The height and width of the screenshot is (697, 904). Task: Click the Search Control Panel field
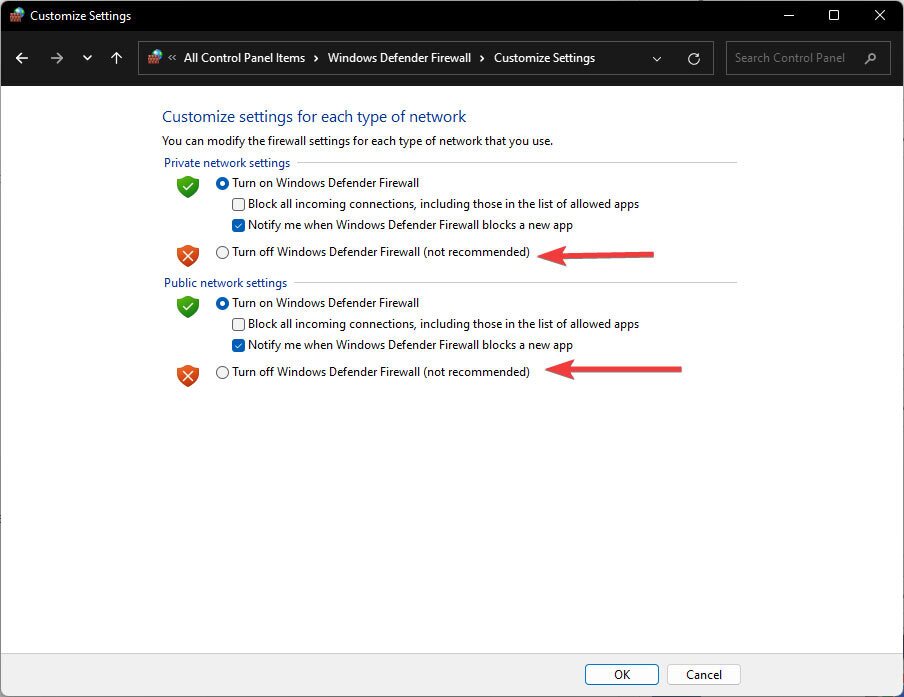pos(808,58)
